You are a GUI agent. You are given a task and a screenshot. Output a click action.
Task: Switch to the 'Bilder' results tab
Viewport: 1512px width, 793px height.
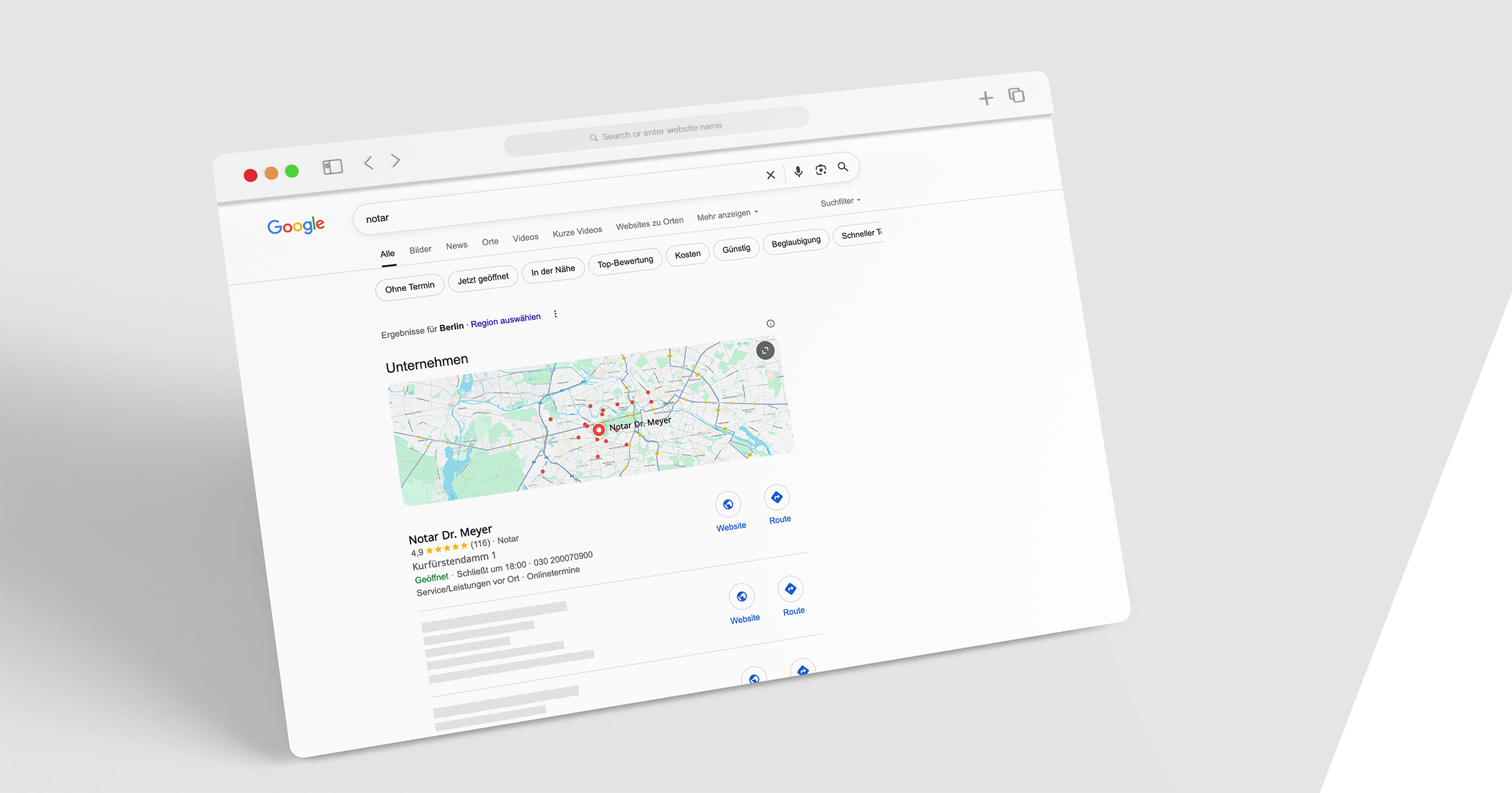click(x=420, y=249)
